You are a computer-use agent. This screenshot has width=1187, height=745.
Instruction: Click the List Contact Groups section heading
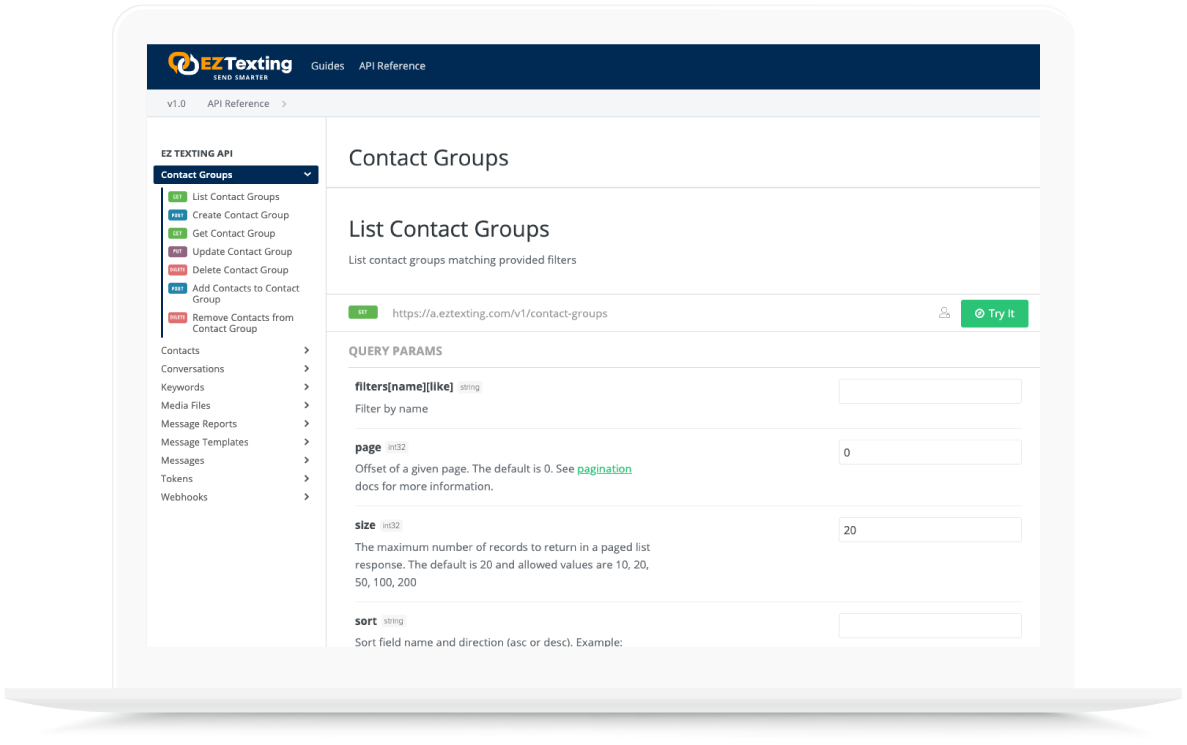point(449,229)
